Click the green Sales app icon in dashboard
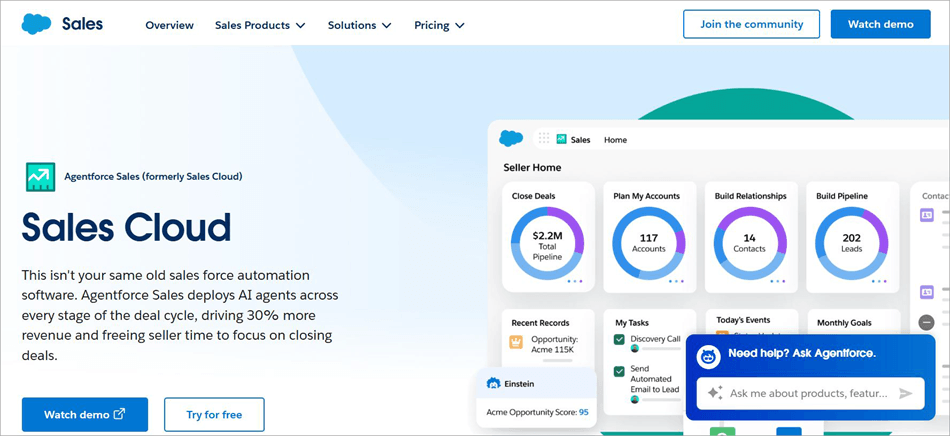The height and width of the screenshot is (436, 950). pos(561,139)
